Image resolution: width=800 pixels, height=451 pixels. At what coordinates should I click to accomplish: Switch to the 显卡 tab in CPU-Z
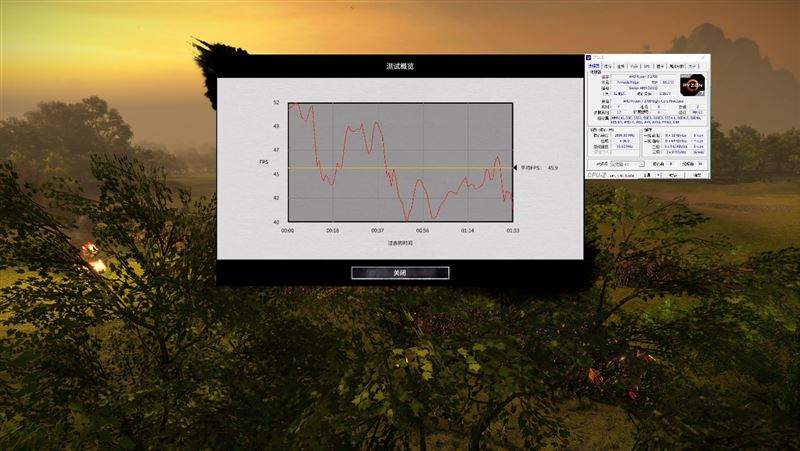(x=660, y=66)
